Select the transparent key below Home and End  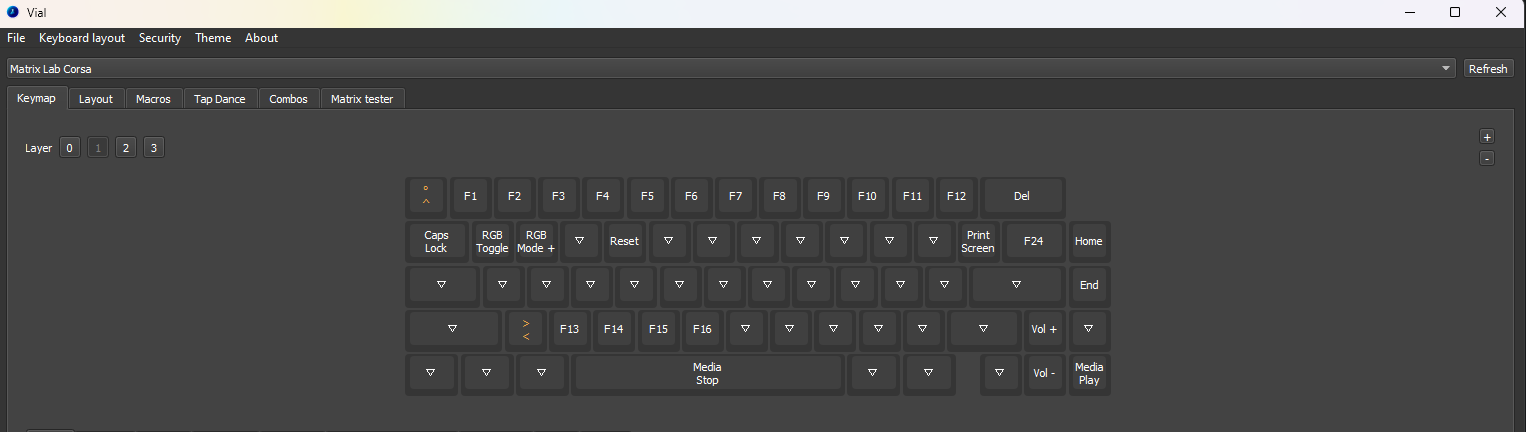1089,329
